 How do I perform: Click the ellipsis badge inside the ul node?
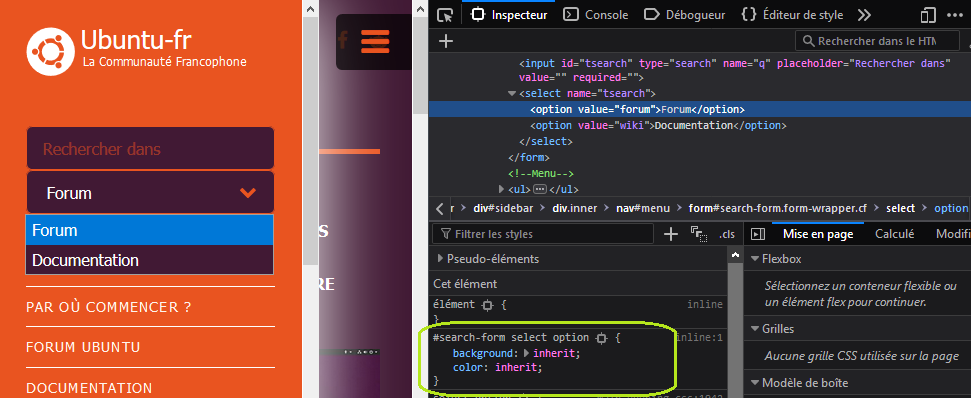[539, 189]
